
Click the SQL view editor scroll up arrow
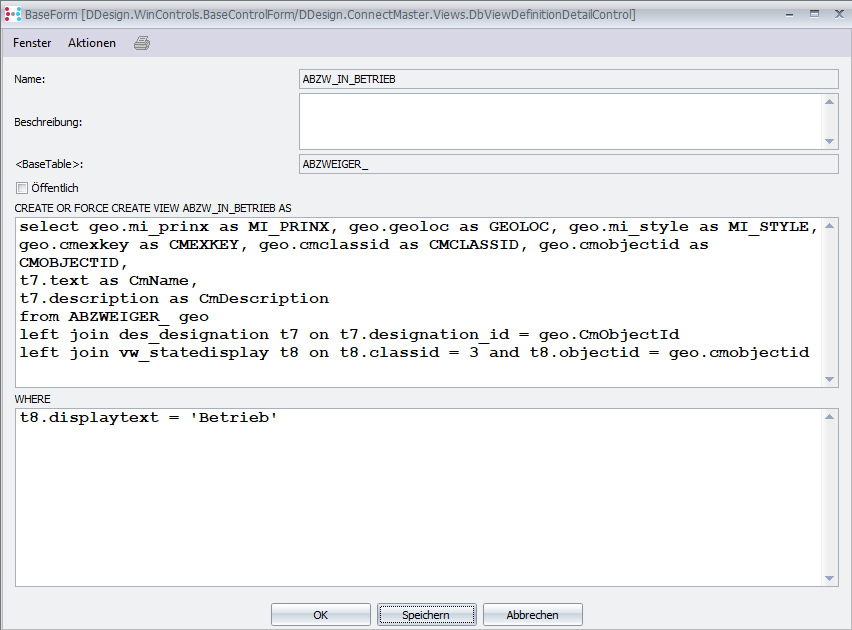point(829,226)
